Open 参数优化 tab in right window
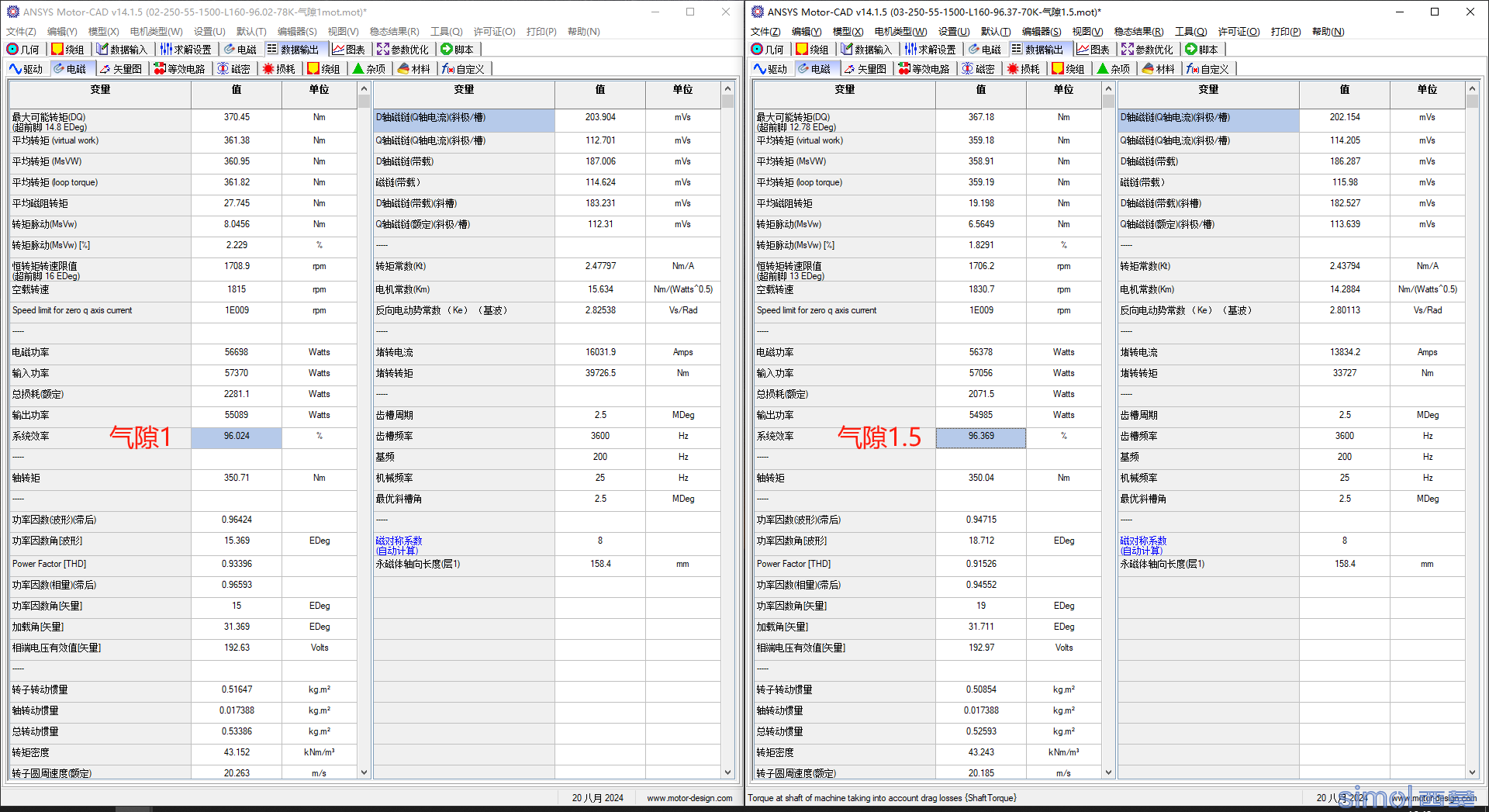1489x812 pixels. [x=1147, y=49]
